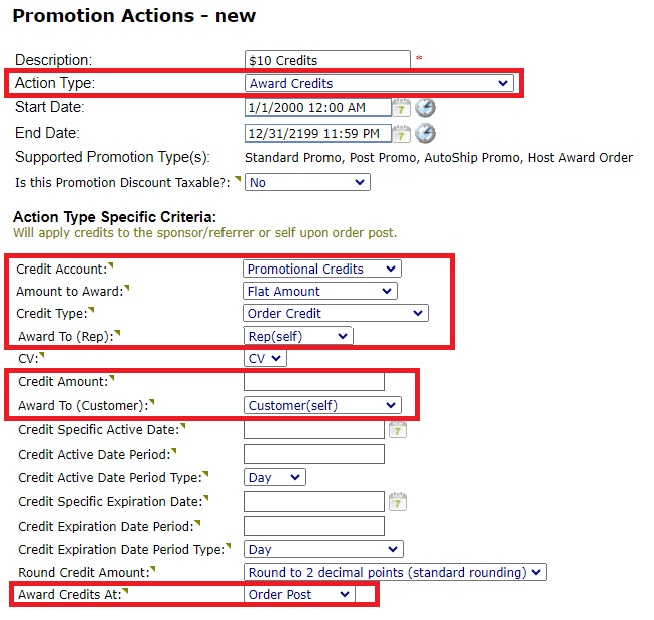Expand the Amount to Award dropdown
Image resolution: width=654 pixels, height=620 pixels.
[320, 292]
